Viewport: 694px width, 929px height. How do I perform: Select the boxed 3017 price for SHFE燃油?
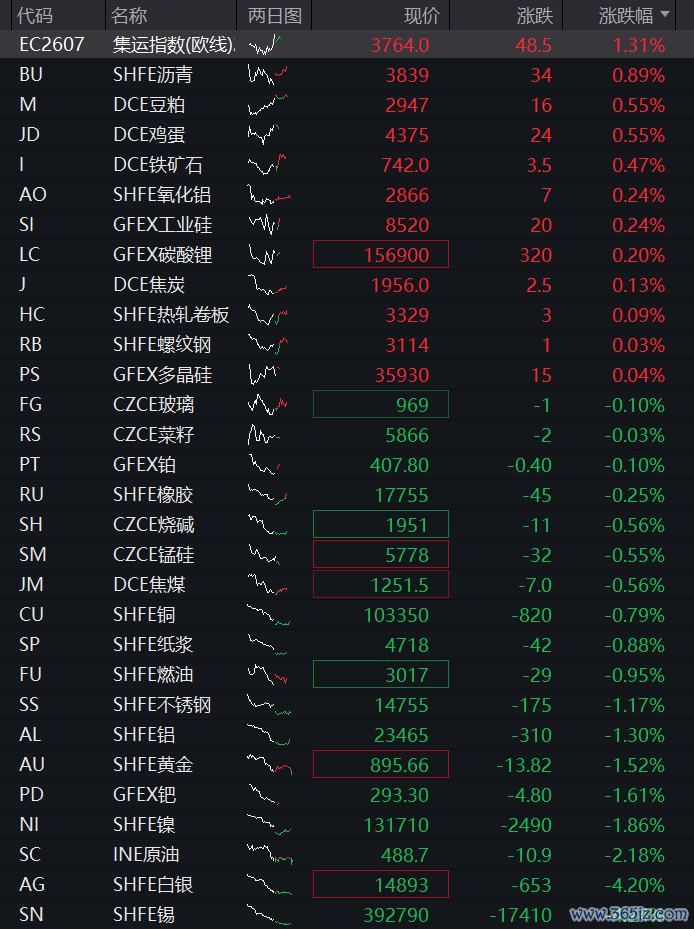380,675
